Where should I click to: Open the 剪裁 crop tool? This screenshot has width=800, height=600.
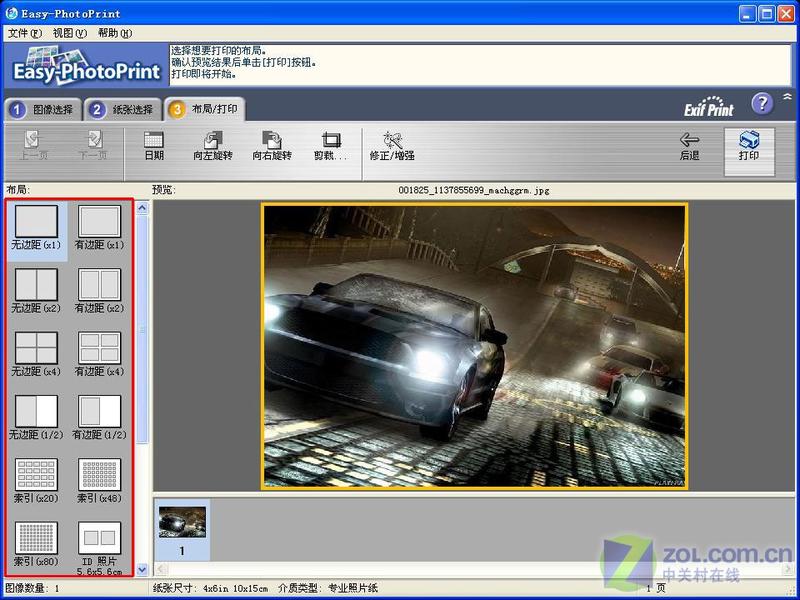(x=331, y=146)
